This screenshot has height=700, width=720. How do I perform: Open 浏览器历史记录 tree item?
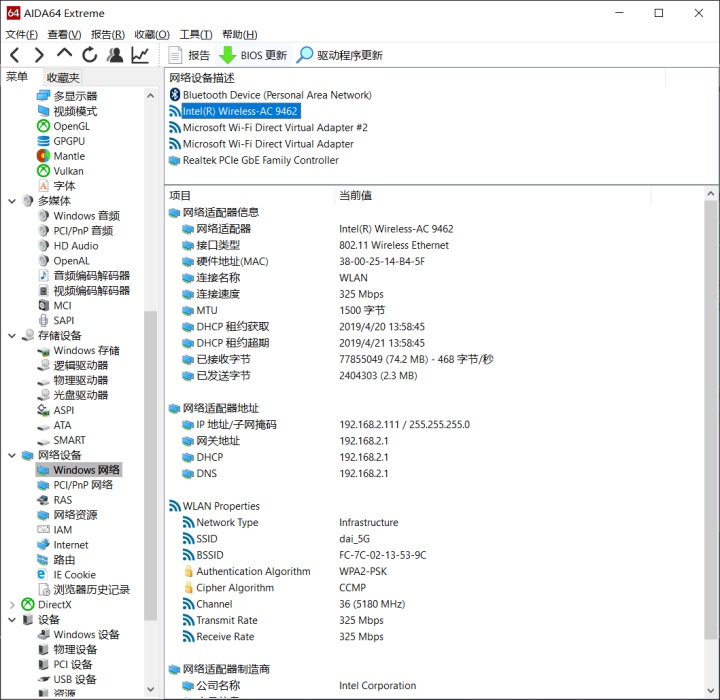(84, 589)
